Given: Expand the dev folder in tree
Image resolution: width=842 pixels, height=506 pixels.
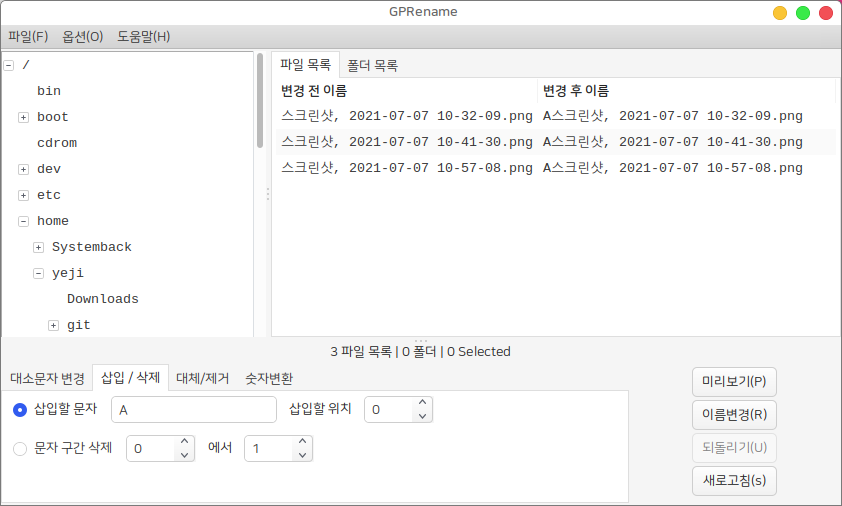Looking at the screenshot, I should 23,170.
